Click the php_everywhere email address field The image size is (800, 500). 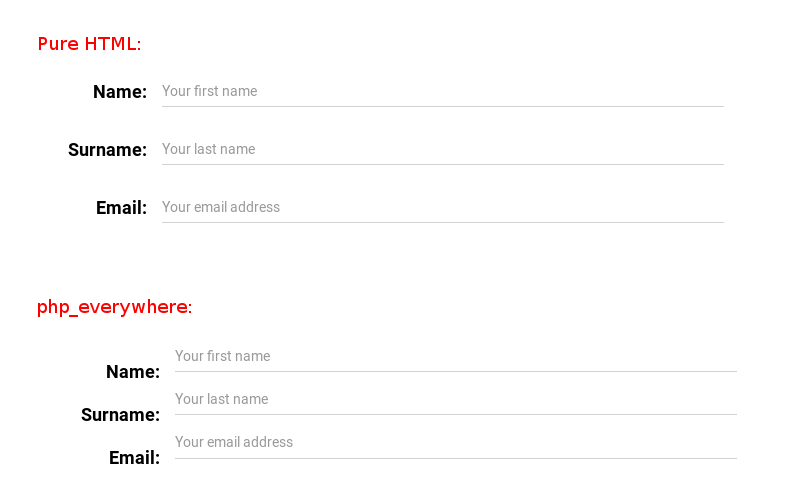coord(456,443)
